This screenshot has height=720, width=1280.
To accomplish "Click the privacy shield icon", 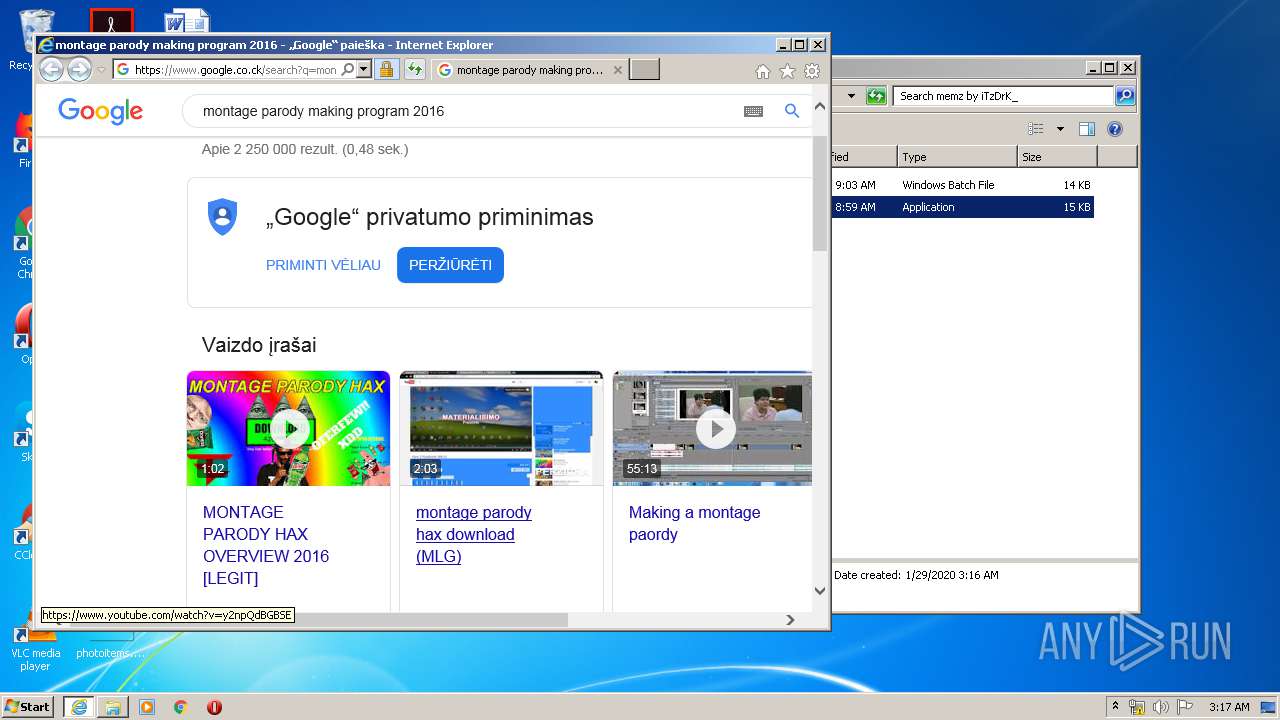I will pyautogui.click(x=222, y=217).
